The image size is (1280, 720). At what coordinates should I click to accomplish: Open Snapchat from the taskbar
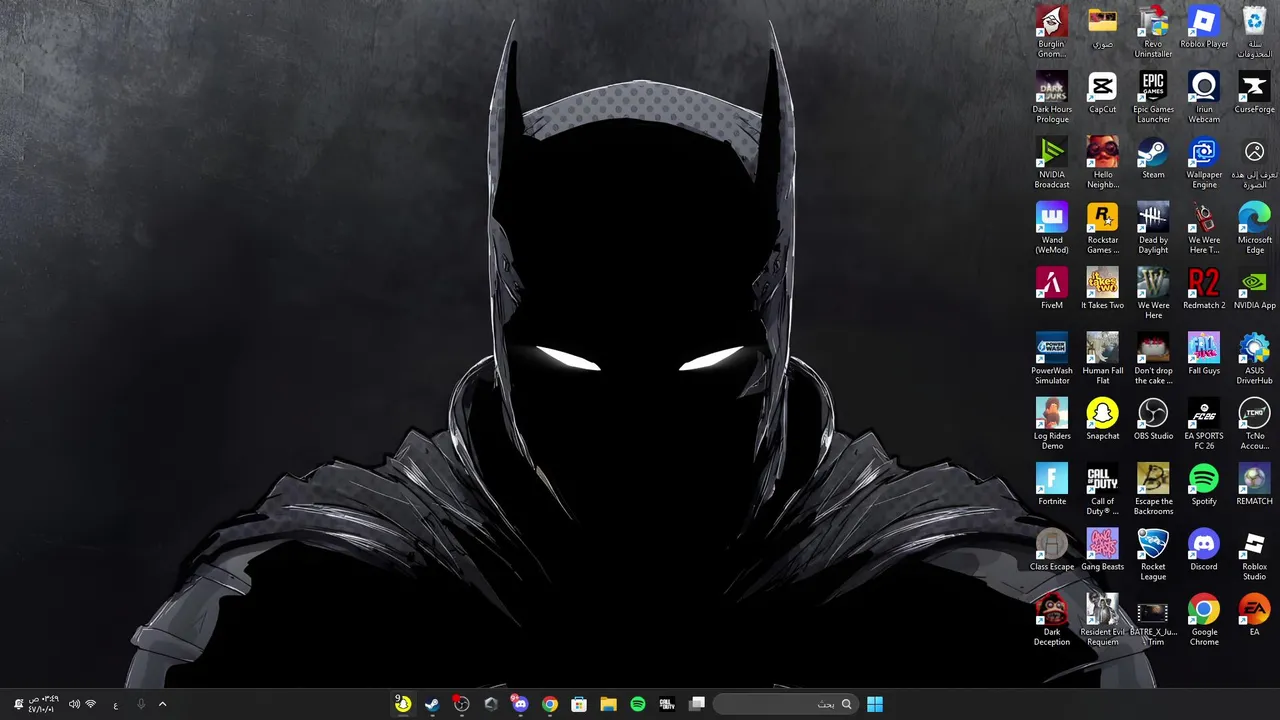tap(402, 704)
